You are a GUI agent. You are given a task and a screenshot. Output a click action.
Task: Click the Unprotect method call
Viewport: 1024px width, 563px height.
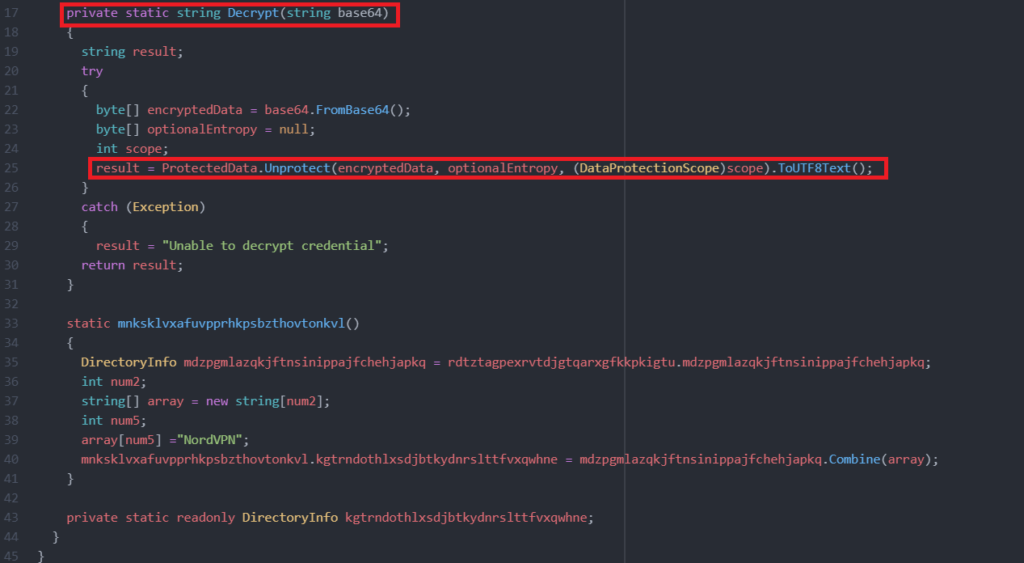(297, 168)
